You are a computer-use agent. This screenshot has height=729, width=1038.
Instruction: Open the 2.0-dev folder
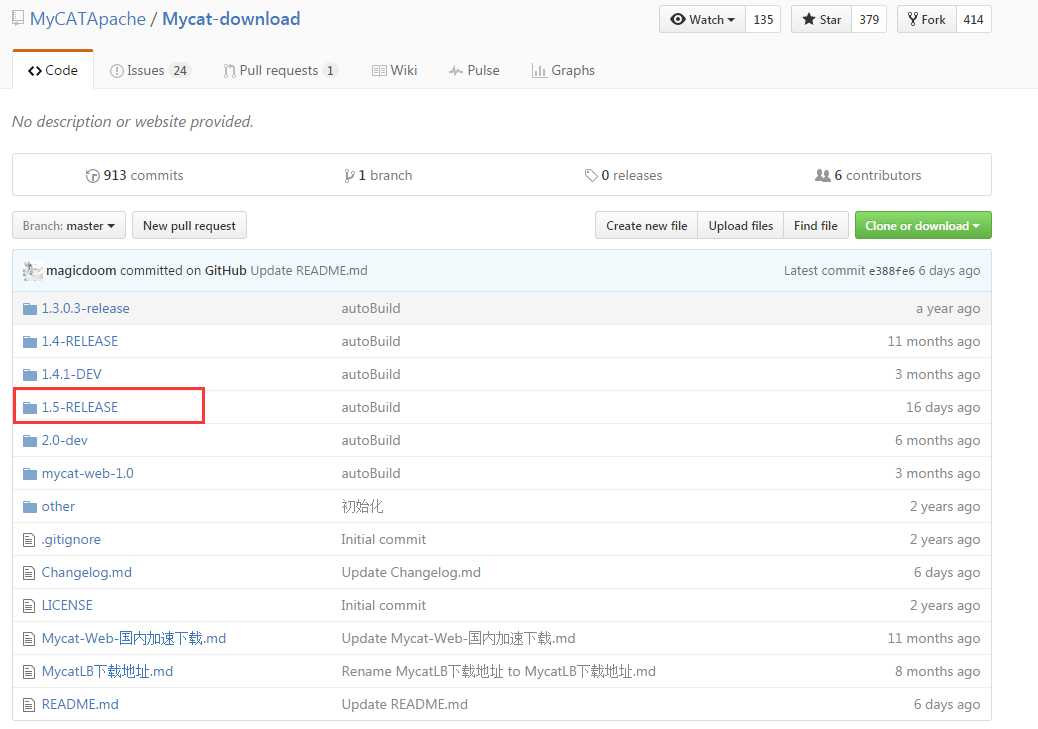(x=64, y=441)
